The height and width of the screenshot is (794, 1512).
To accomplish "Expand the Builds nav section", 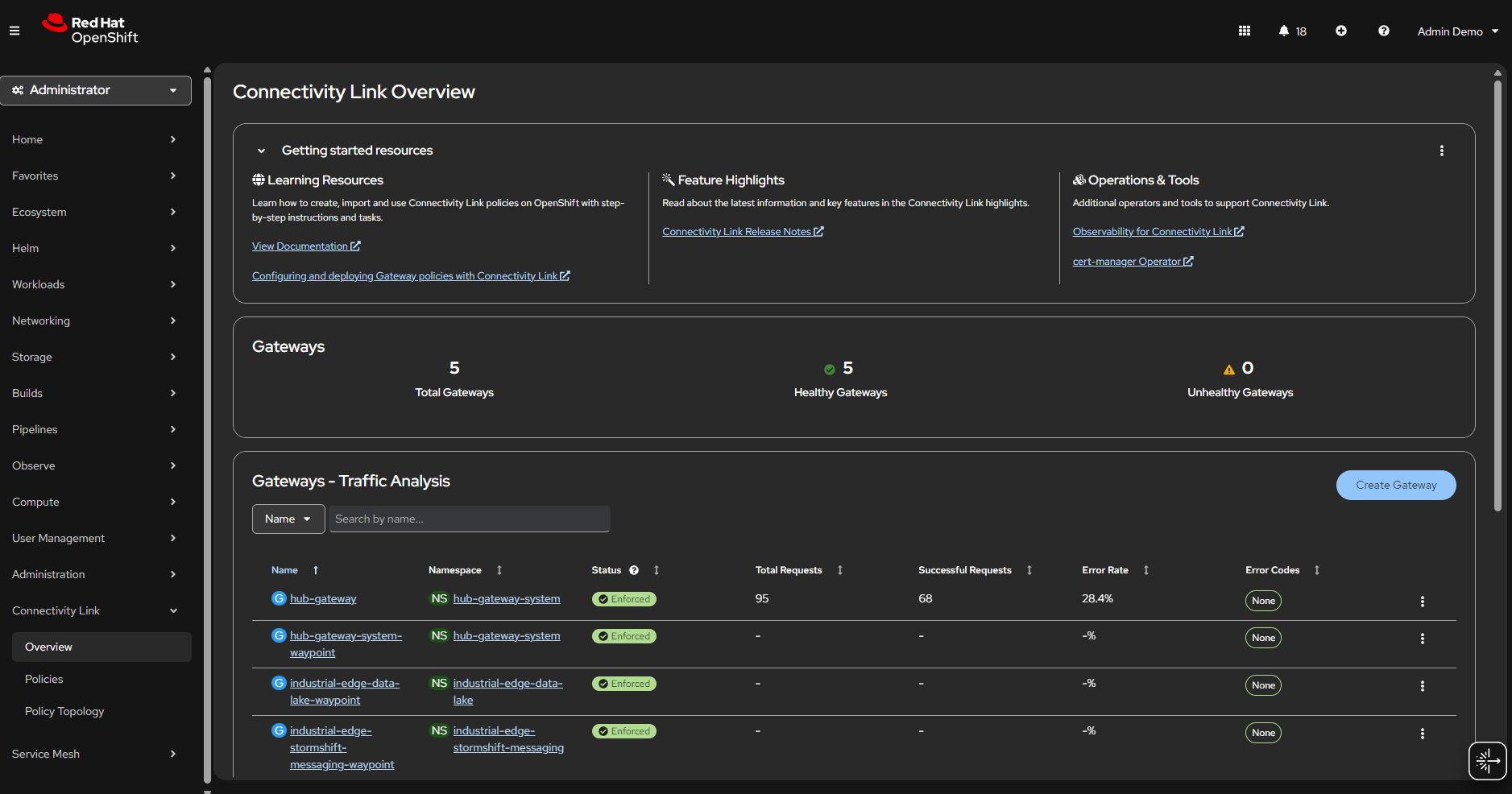I will (96, 393).
